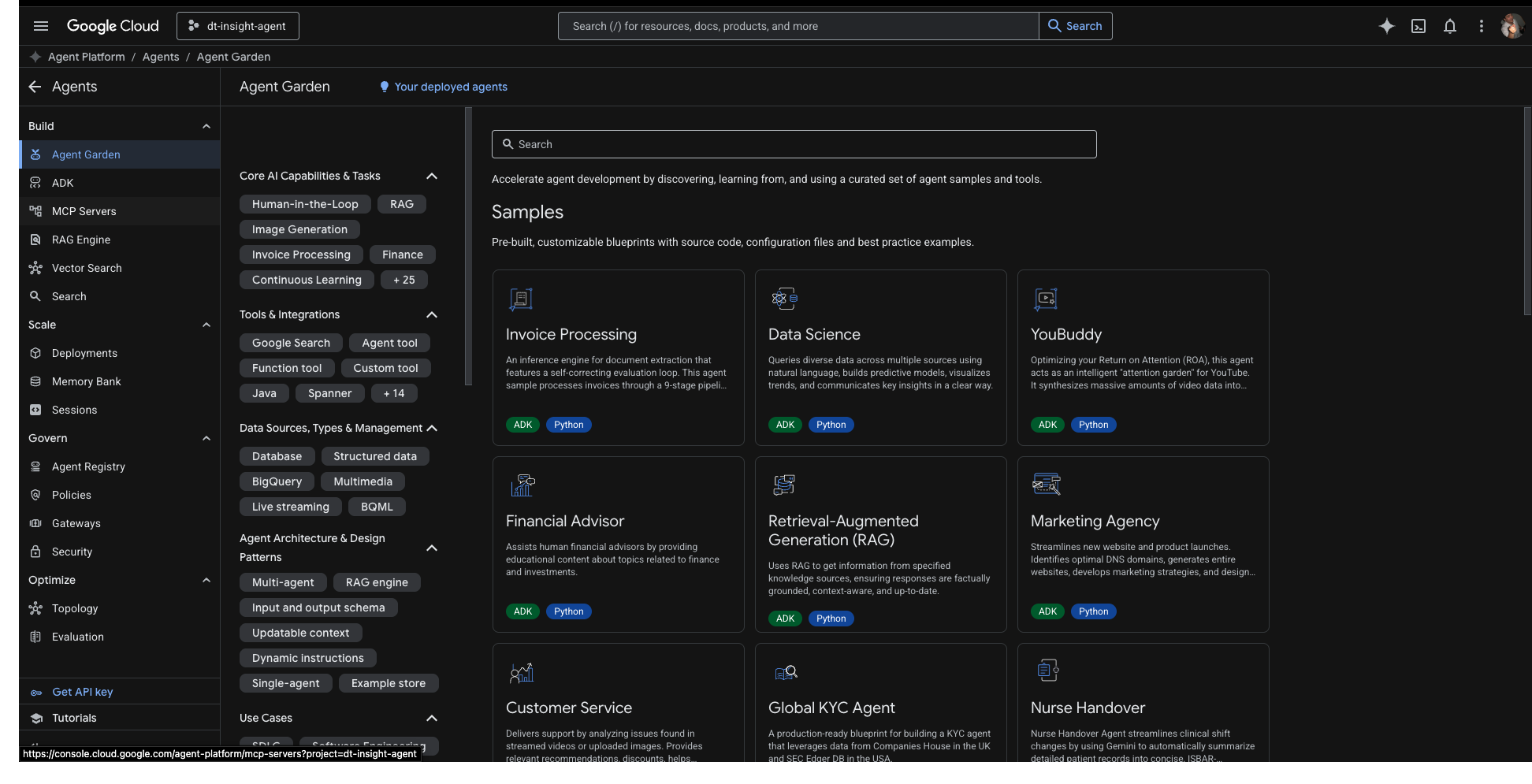
Task: Go to Agent Platform breadcrumb
Action: click(x=87, y=57)
